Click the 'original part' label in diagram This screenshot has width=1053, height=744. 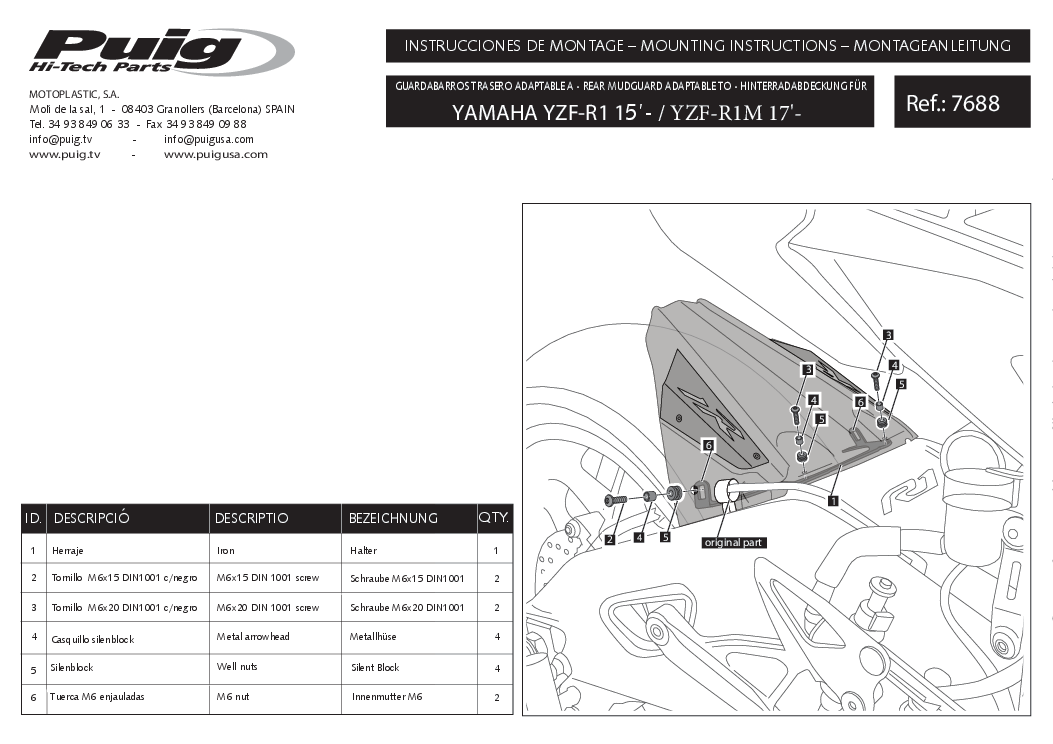(x=733, y=543)
